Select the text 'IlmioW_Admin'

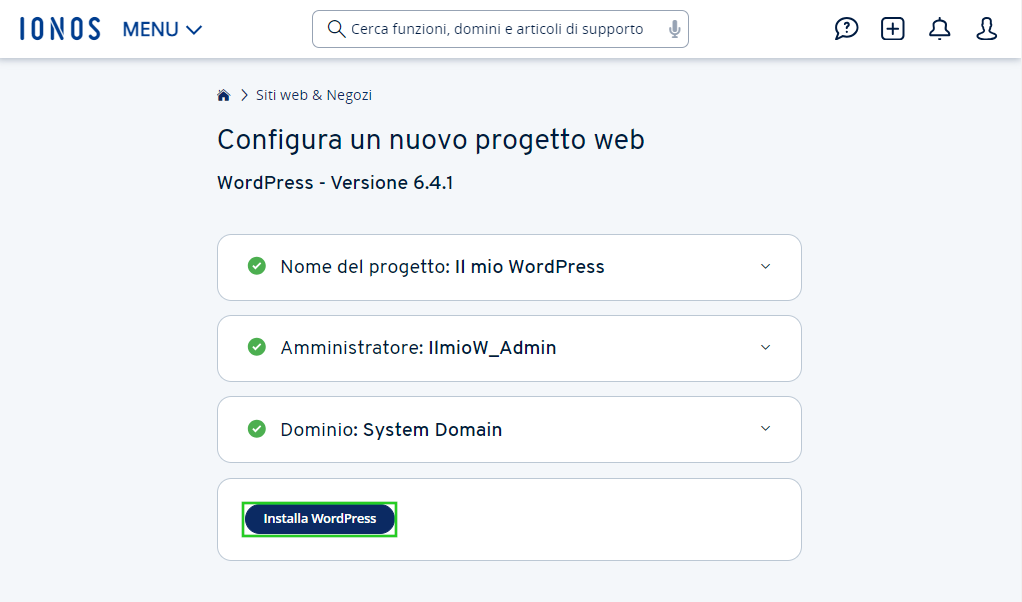click(x=492, y=348)
